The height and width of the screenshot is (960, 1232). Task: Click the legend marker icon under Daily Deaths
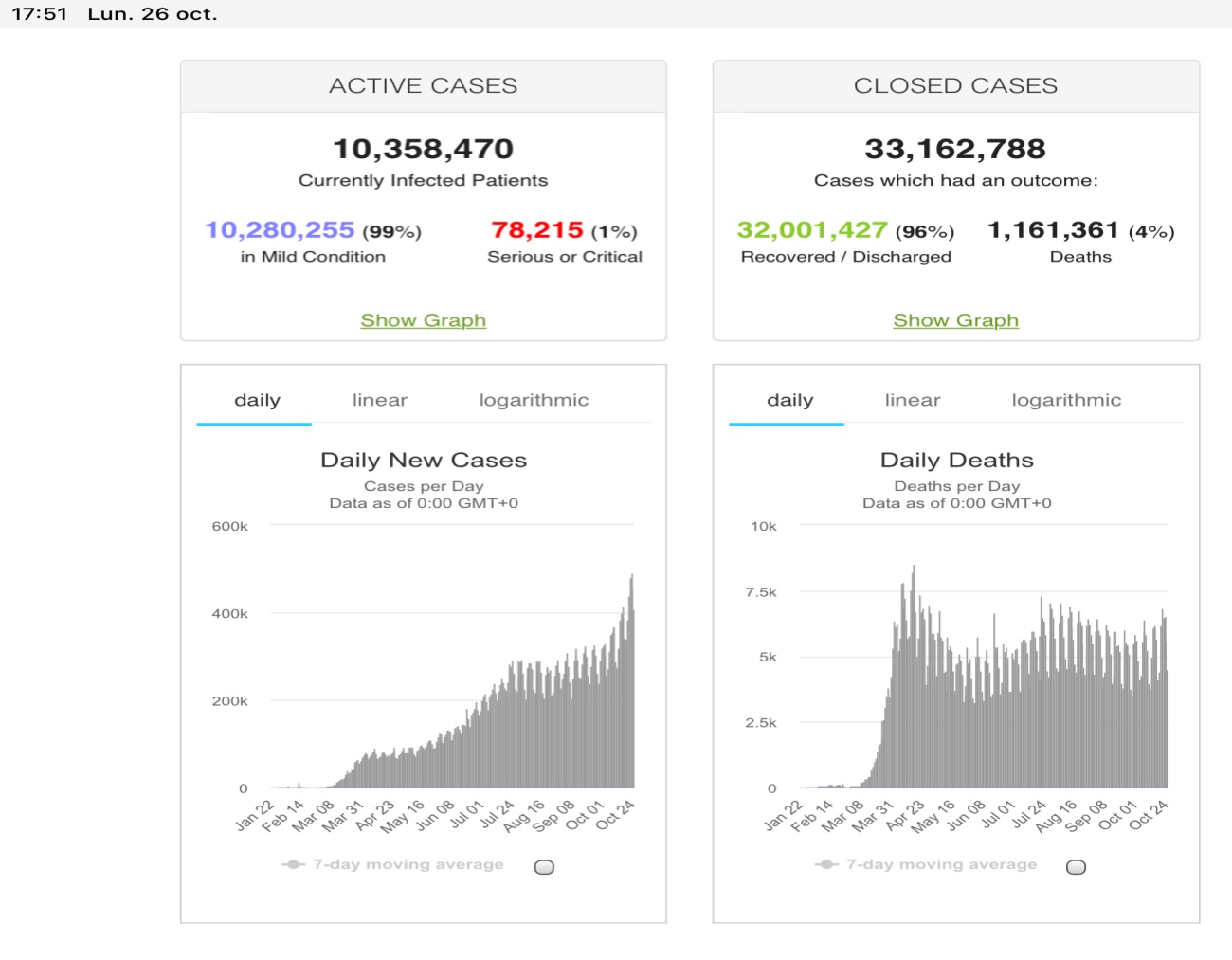point(826,864)
